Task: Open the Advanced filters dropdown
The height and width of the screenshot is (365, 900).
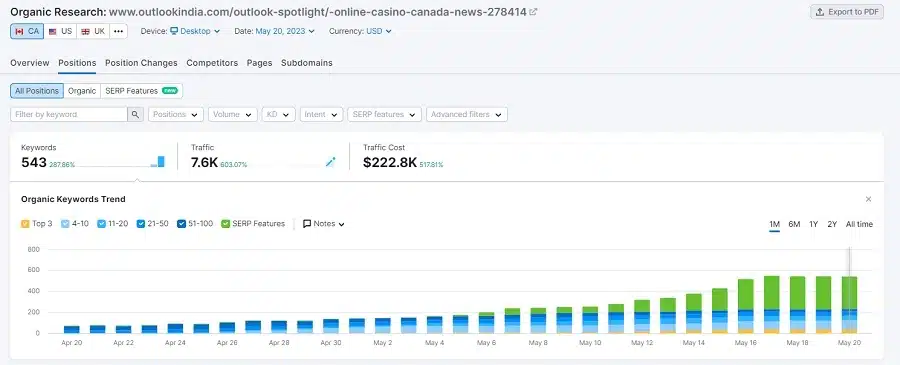Action: (467, 114)
